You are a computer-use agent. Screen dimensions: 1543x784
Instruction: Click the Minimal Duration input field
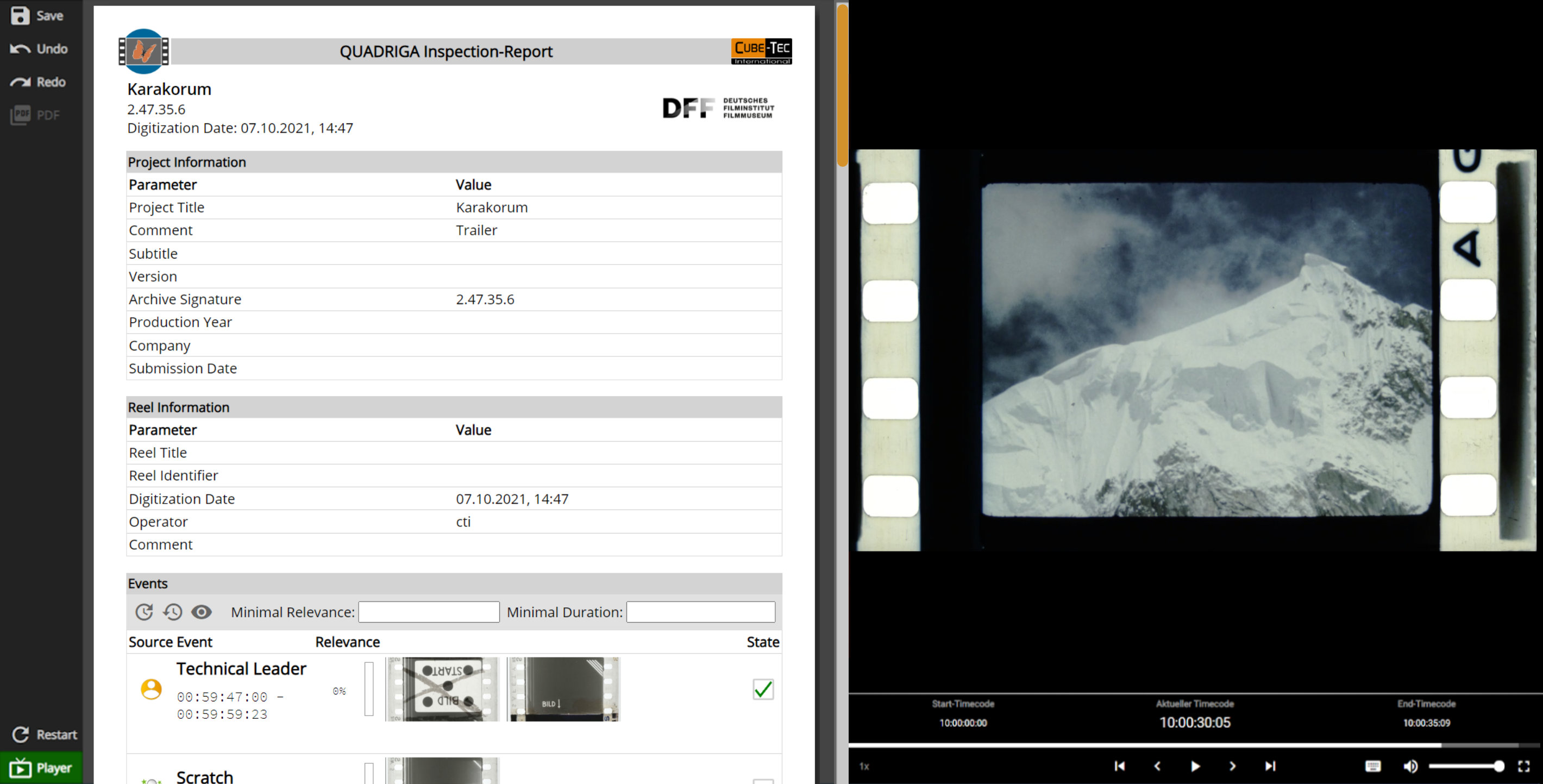tap(700, 612)
